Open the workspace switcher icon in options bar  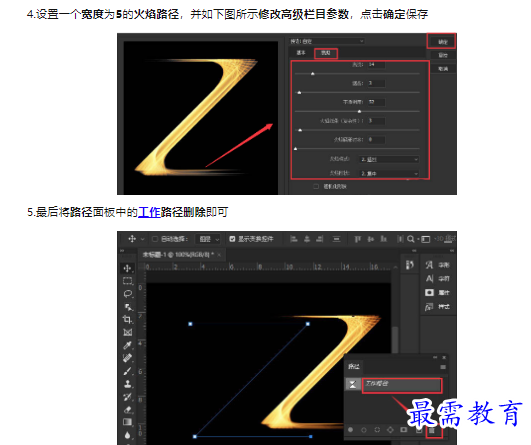pyautogui.click(x=426, y=239)
